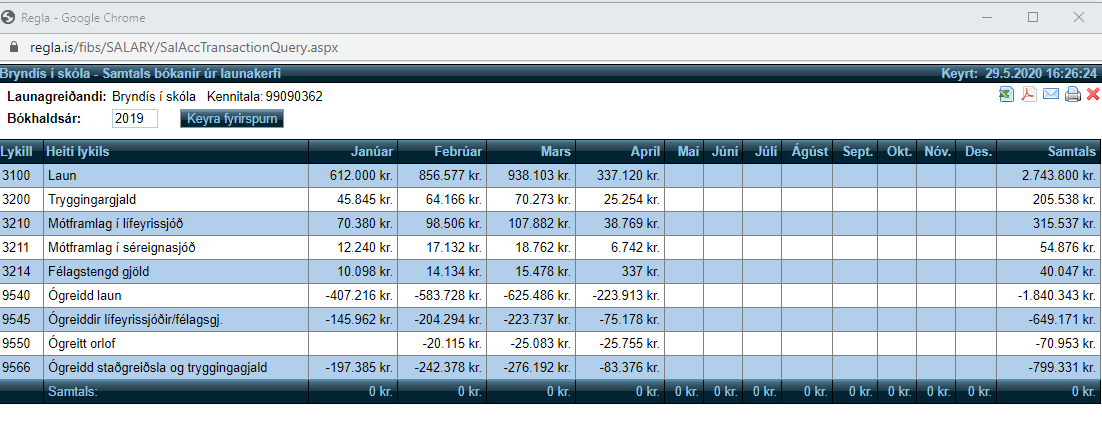Focus the Bókhaldsár year input field
The height and width of the screenshot is (434, 1102).
[135, 119]
